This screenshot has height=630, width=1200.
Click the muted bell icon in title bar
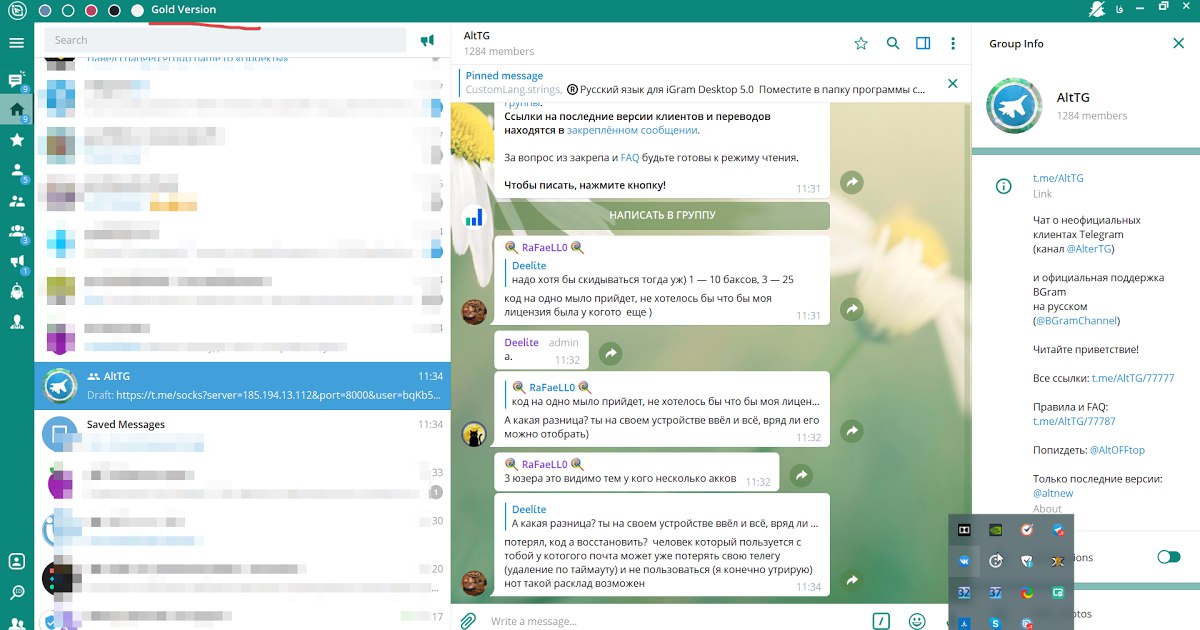point(1096,9)
